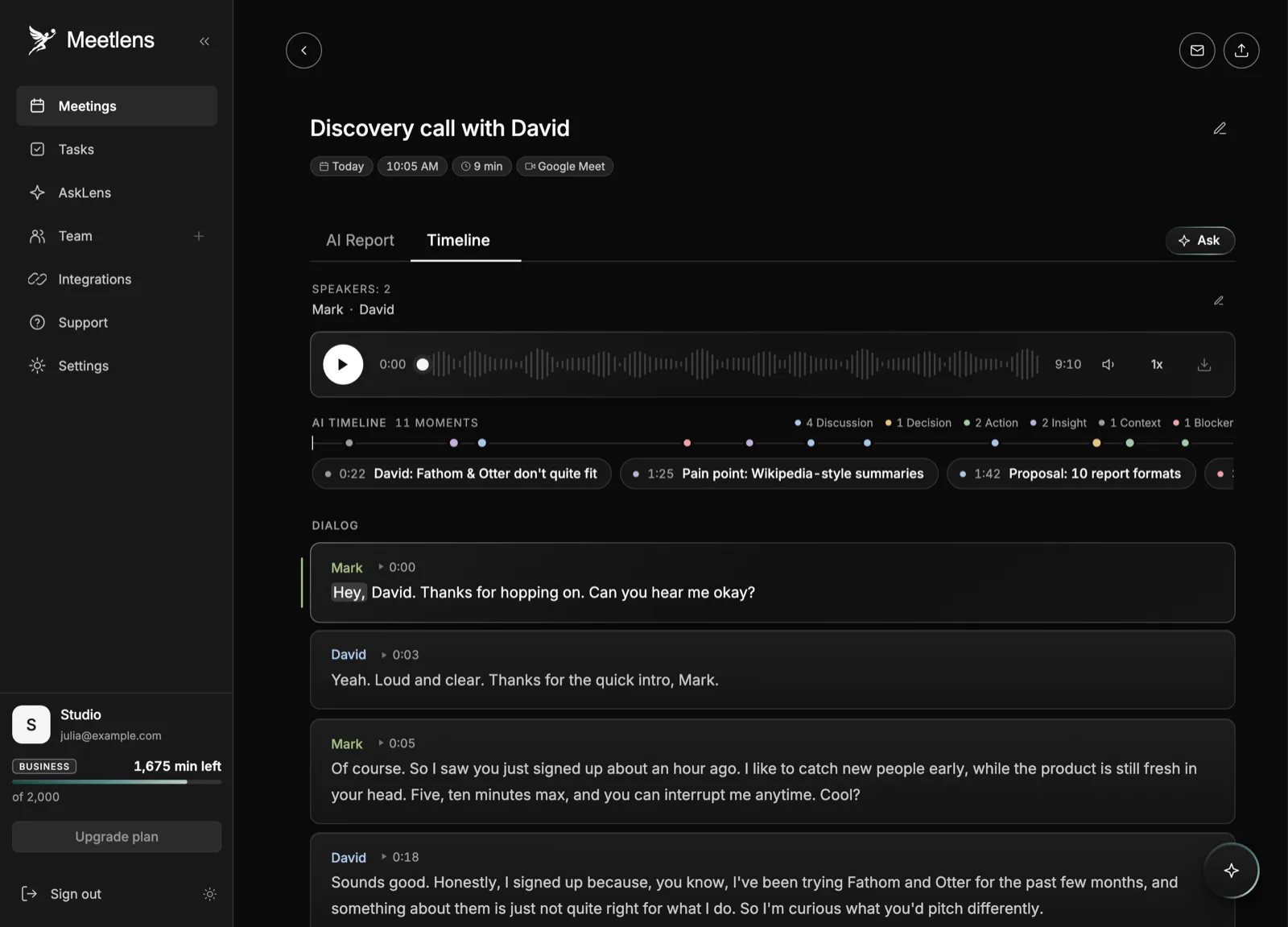This screenshot has width=1288, height=927.
Task: Open Integrations in the sidebar
Action: 117,279
